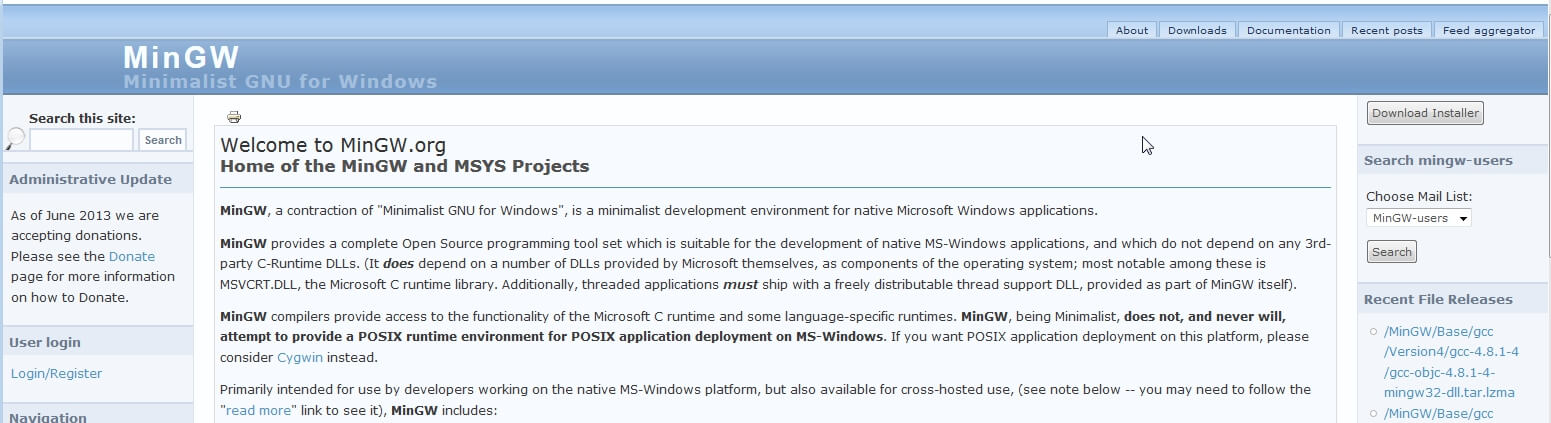The image size is (1551, 423).
Task: Click the printer-friendly version icon
Action: [x=234, y=117]
